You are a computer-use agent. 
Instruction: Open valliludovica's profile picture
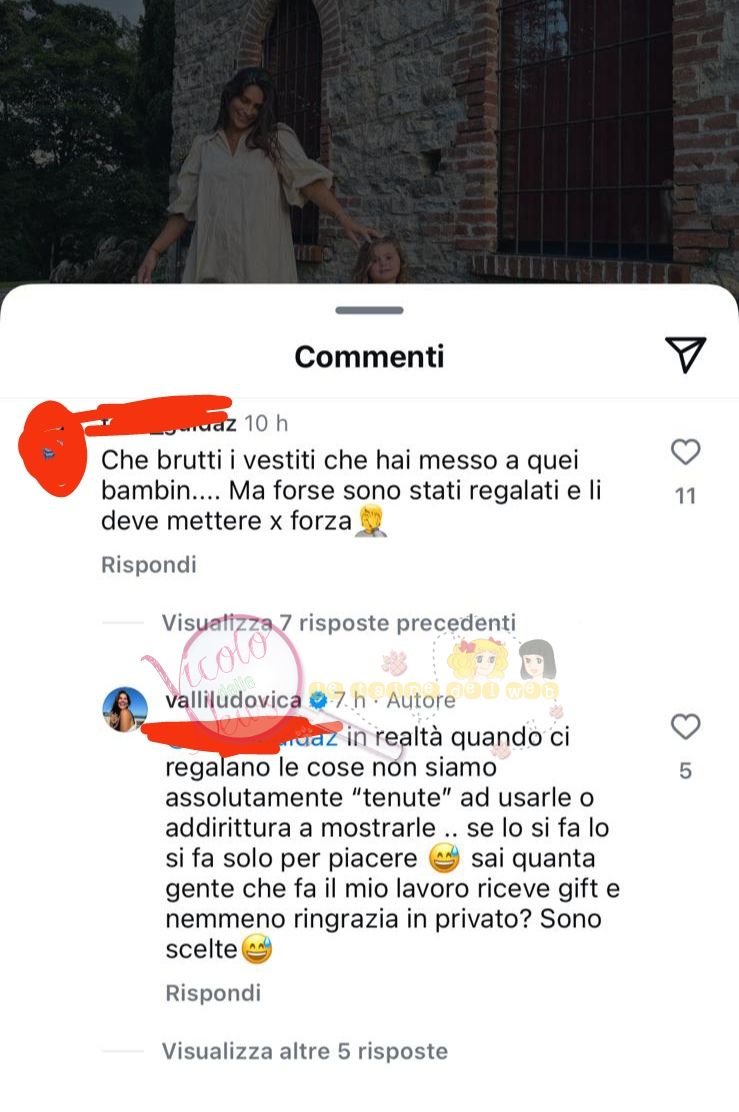[x=126, y=708]
